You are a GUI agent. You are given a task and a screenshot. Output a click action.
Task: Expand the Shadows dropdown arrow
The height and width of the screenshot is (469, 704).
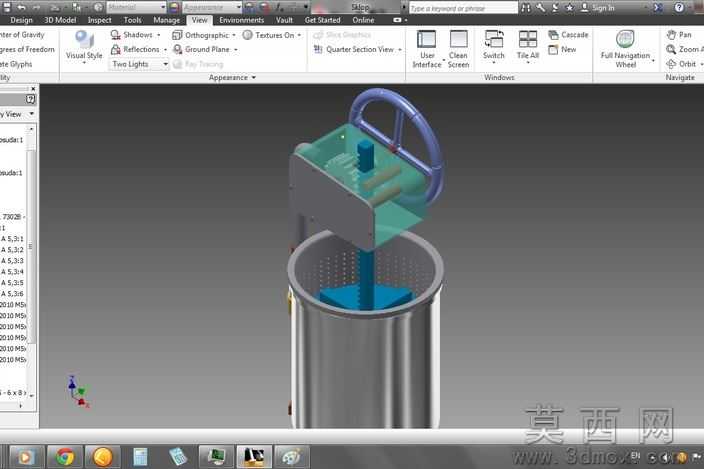[158, 35]
